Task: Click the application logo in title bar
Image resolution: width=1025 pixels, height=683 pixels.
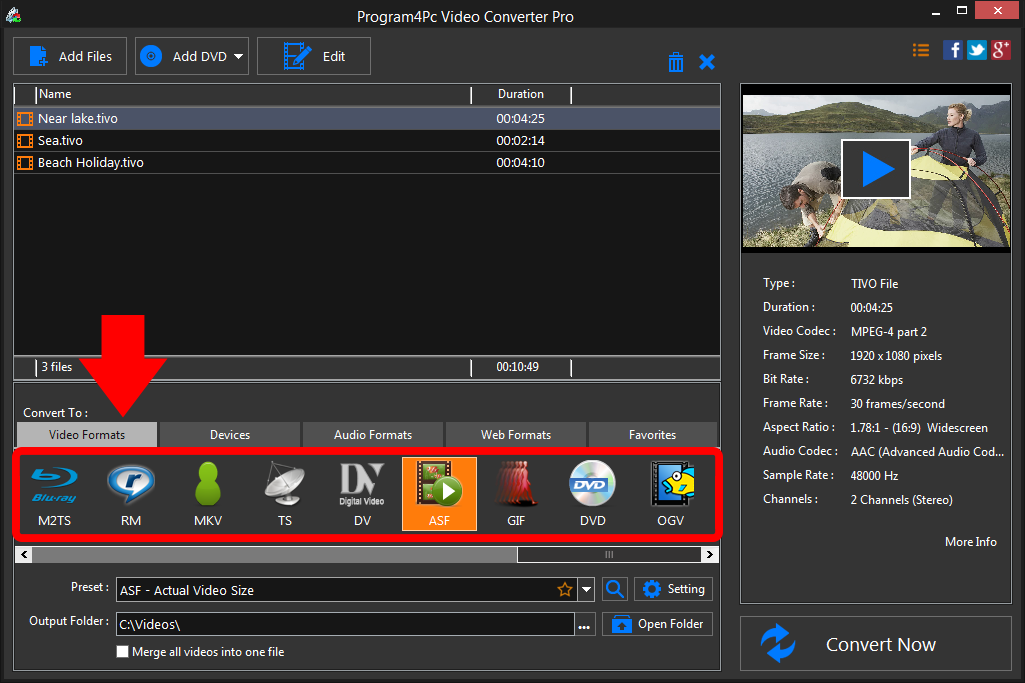Action: (x=13, y=14)
